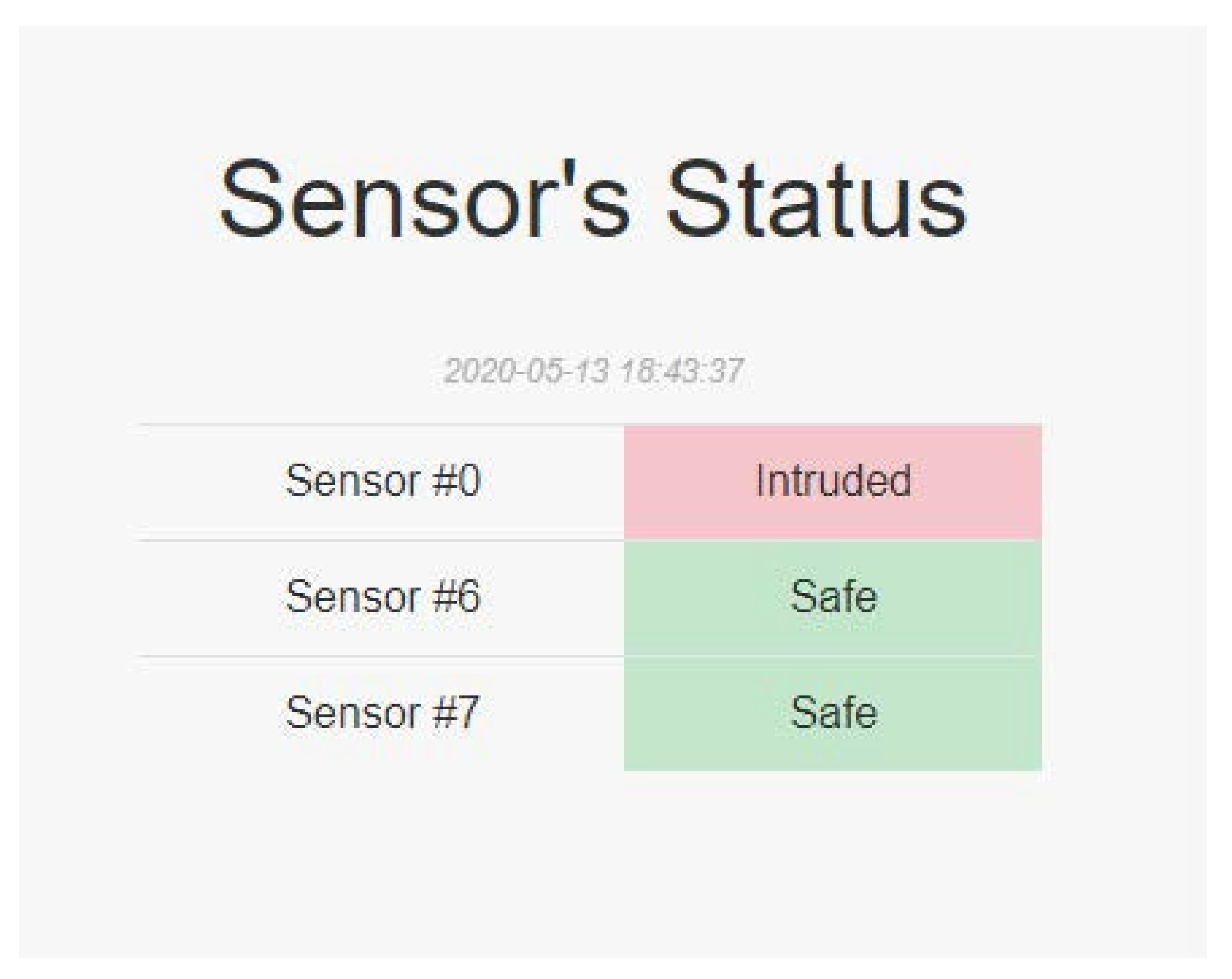This screenshot has height=979, width=1232.
Task: Click the "Sensor's Status" page heading
Action: (x=593, y=199)
